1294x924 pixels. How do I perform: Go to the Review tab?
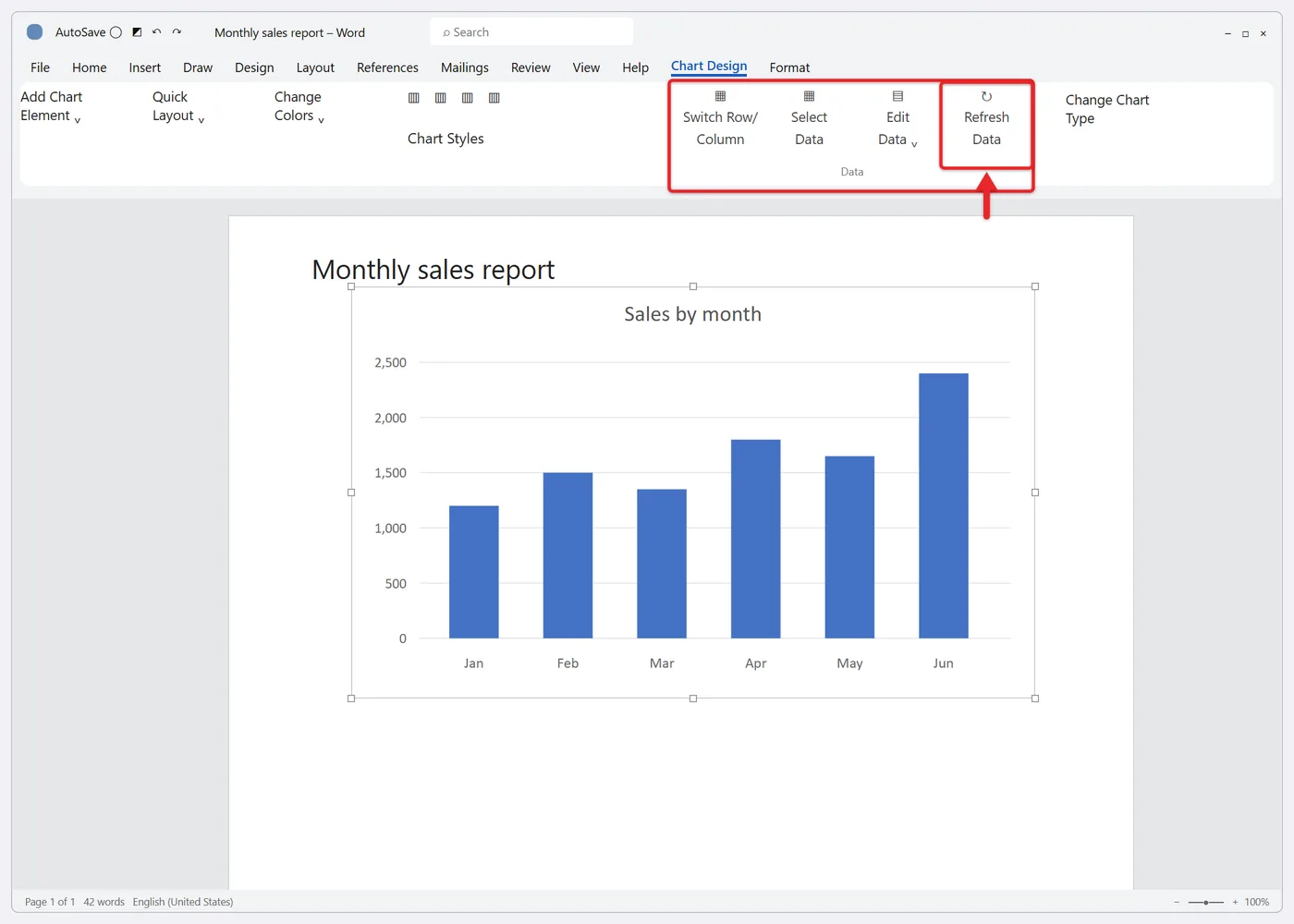tap(531, 67)
